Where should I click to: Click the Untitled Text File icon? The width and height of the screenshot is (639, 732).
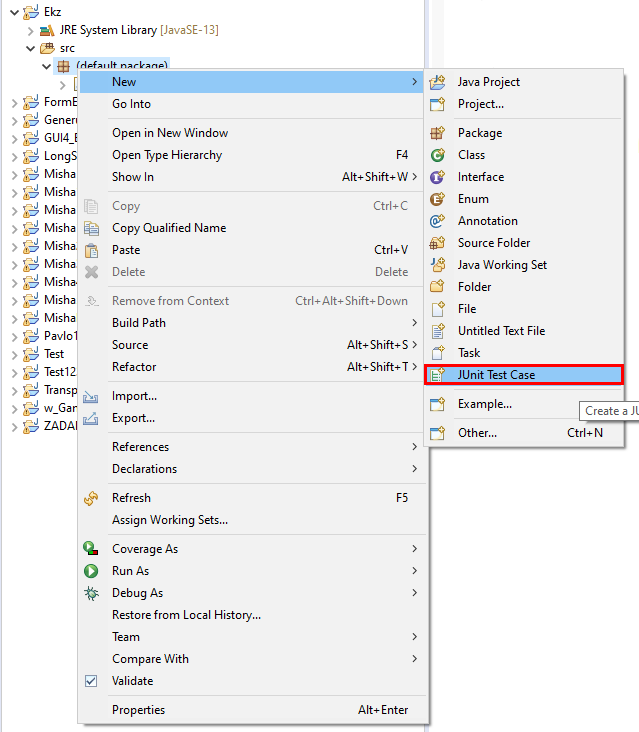(437, 331)
